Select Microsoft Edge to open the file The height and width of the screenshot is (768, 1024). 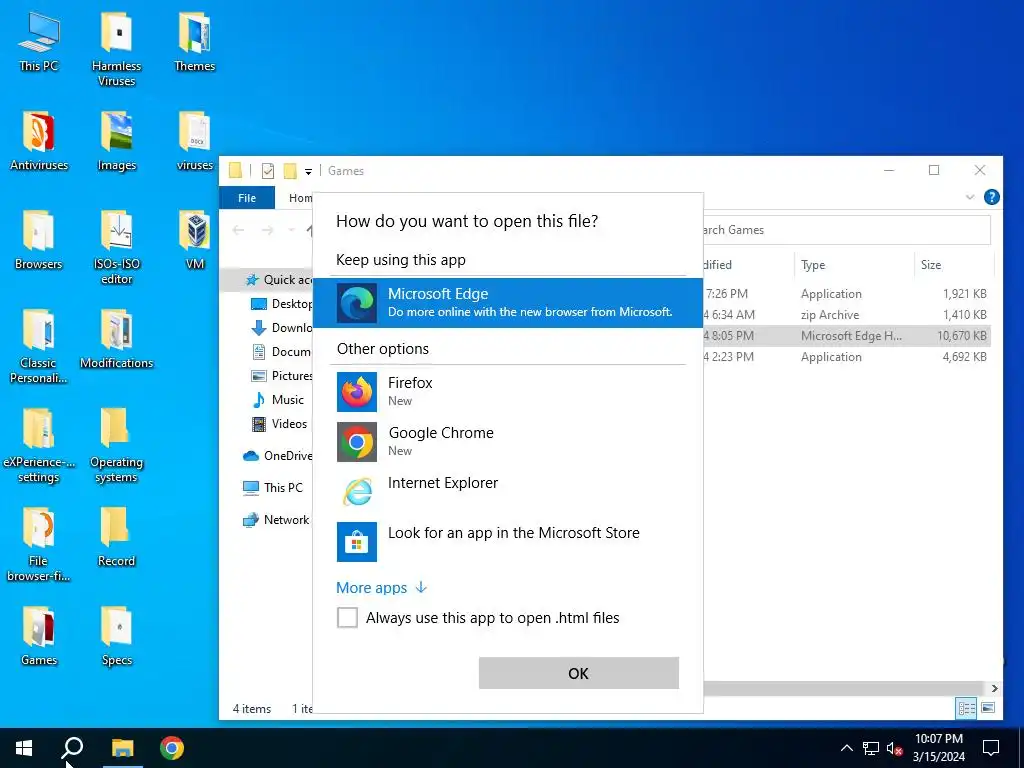point(507,302)
